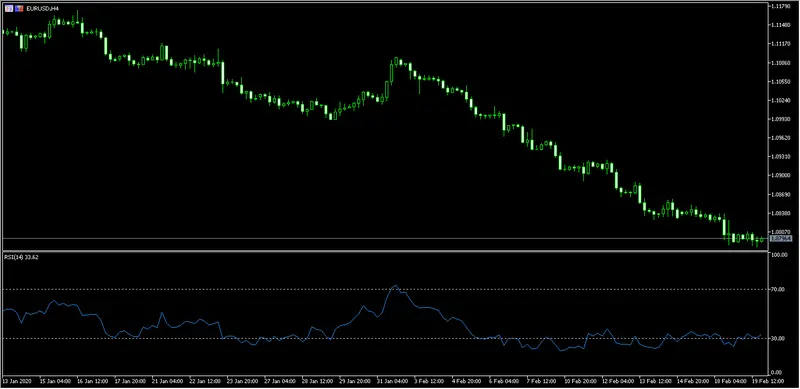Click the 1.09000 price scale label
The height and width of the screenshot is (389, 800).
point(779,175)
